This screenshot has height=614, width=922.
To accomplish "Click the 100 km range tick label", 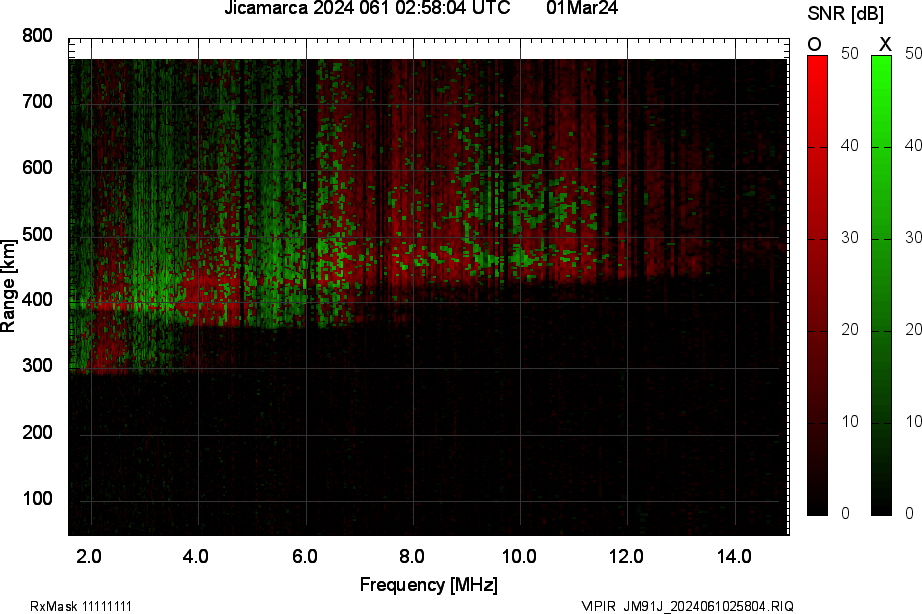I will tap(37, 499).
